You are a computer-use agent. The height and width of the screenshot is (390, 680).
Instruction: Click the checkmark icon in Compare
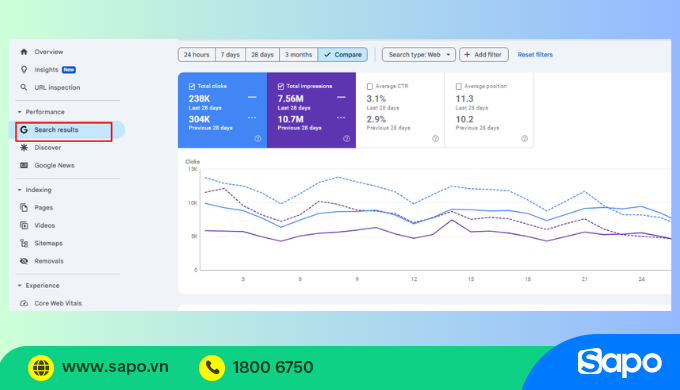pyautogui.click(x=327, y=55)
